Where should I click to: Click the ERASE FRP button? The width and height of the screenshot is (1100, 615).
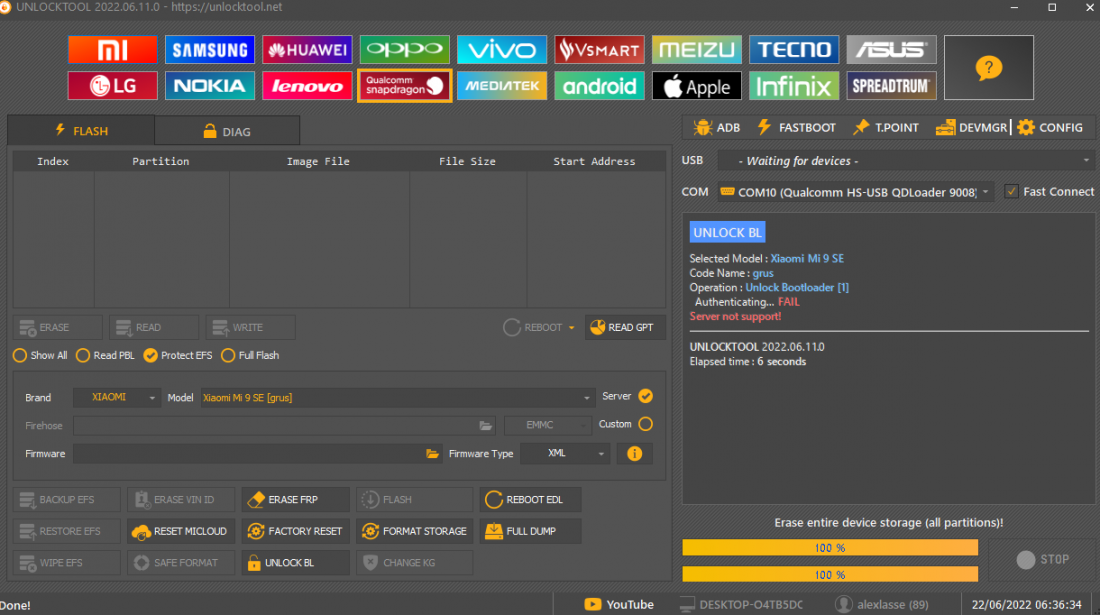pyautogui.click(x=295, y=500)
